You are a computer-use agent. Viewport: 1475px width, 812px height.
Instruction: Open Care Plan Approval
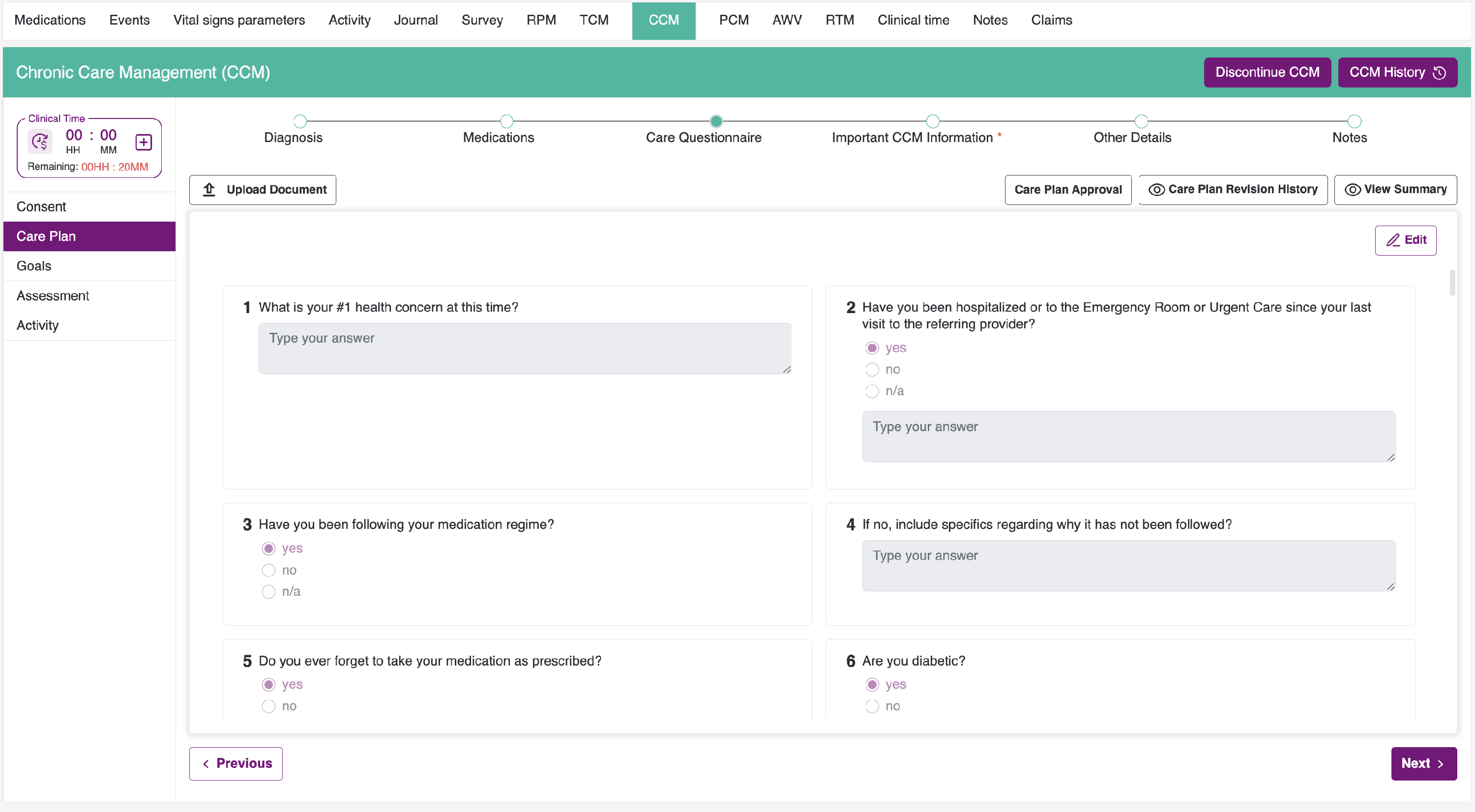pyautogui.click(x=1067, y=189)
